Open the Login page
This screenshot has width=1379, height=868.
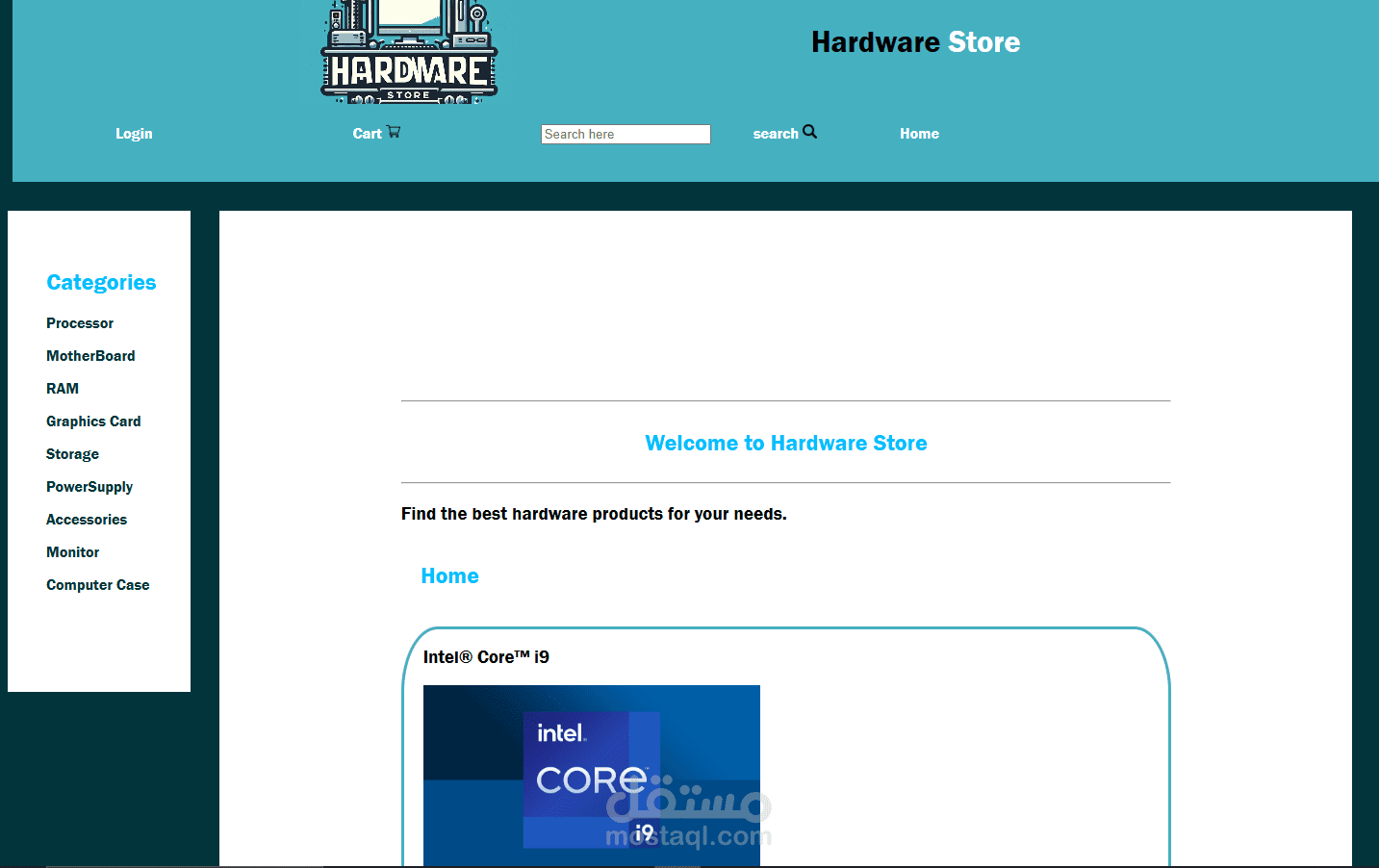coord(134,134)
